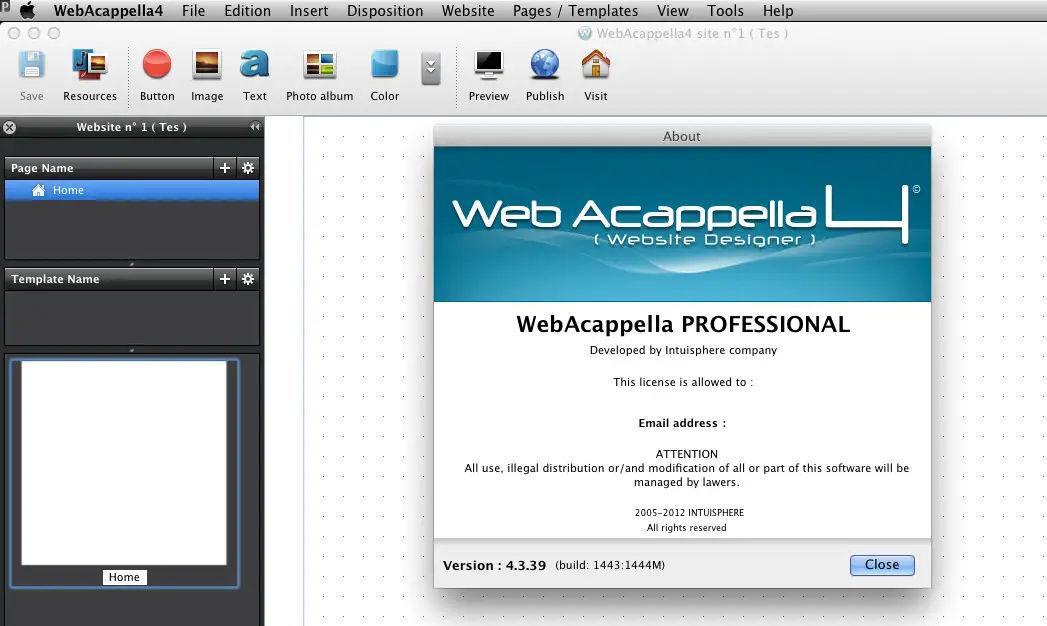This screenshot has width=1047, height=626.
Task: Collapse the side panel with double arrows
Action: (254, 126)
